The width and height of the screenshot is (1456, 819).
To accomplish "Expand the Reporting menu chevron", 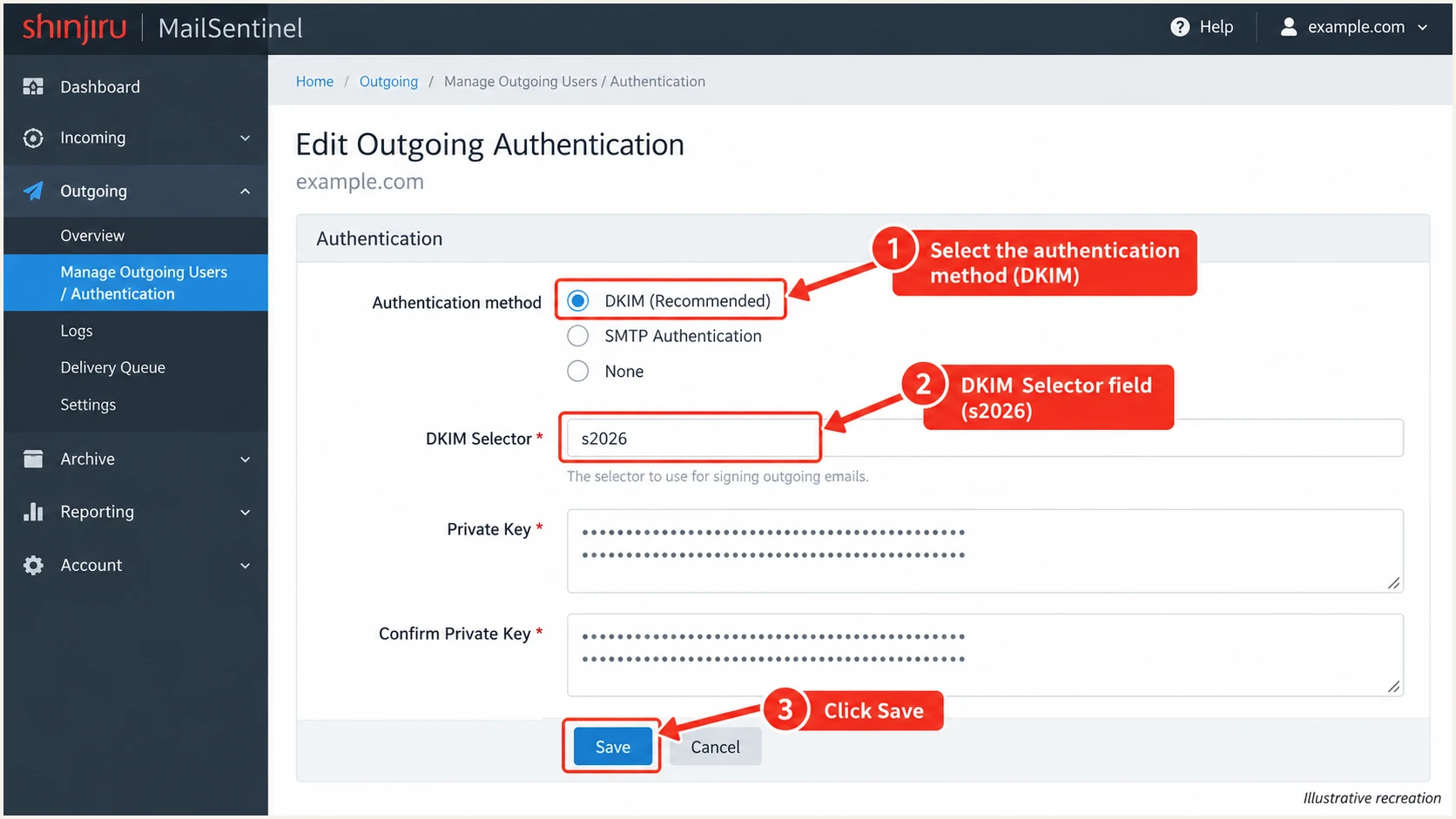I will pyautogui.click(x=246, y=513).
